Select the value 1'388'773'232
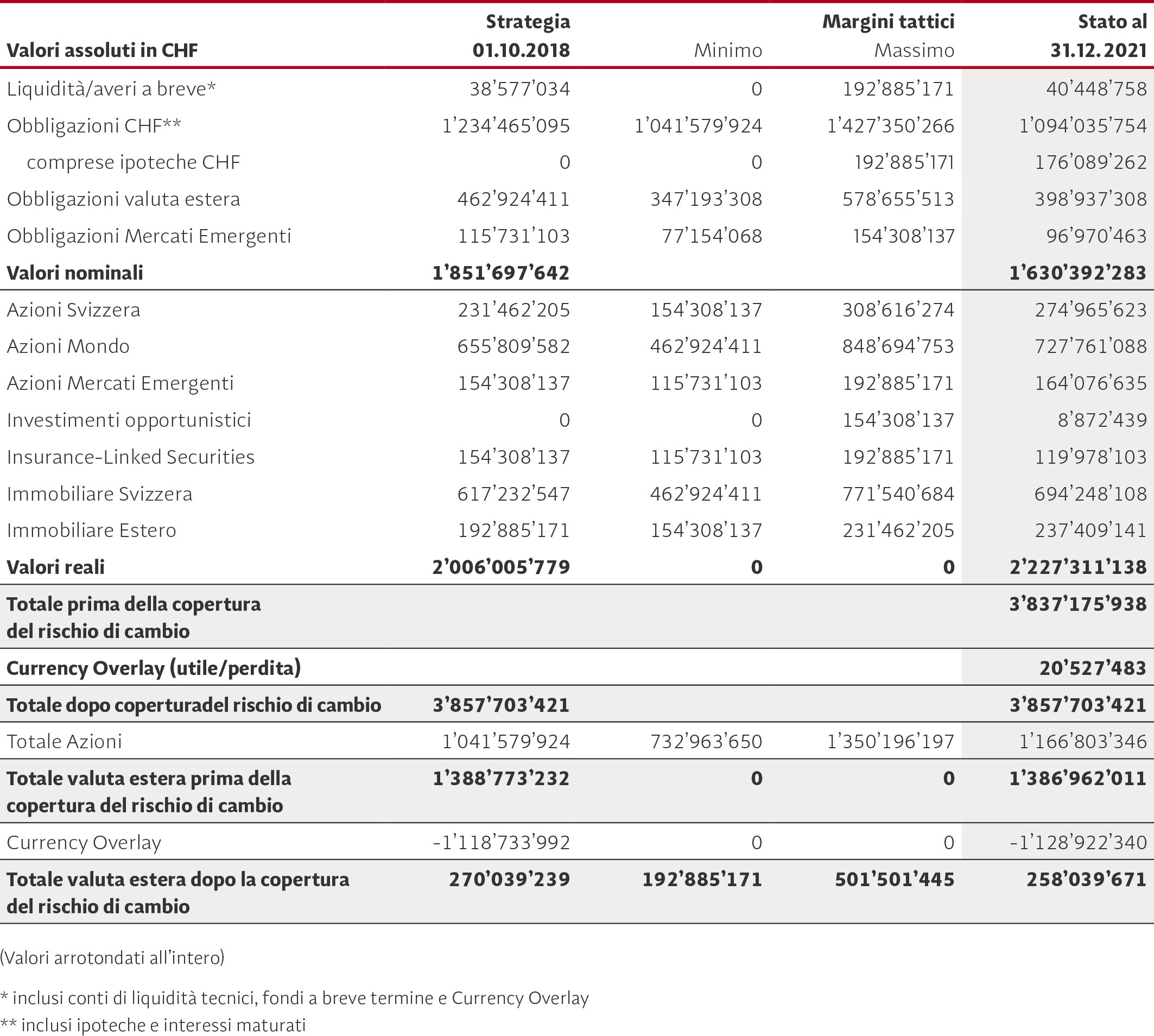Screen dimensions: 1154x1036 (501, 779)
